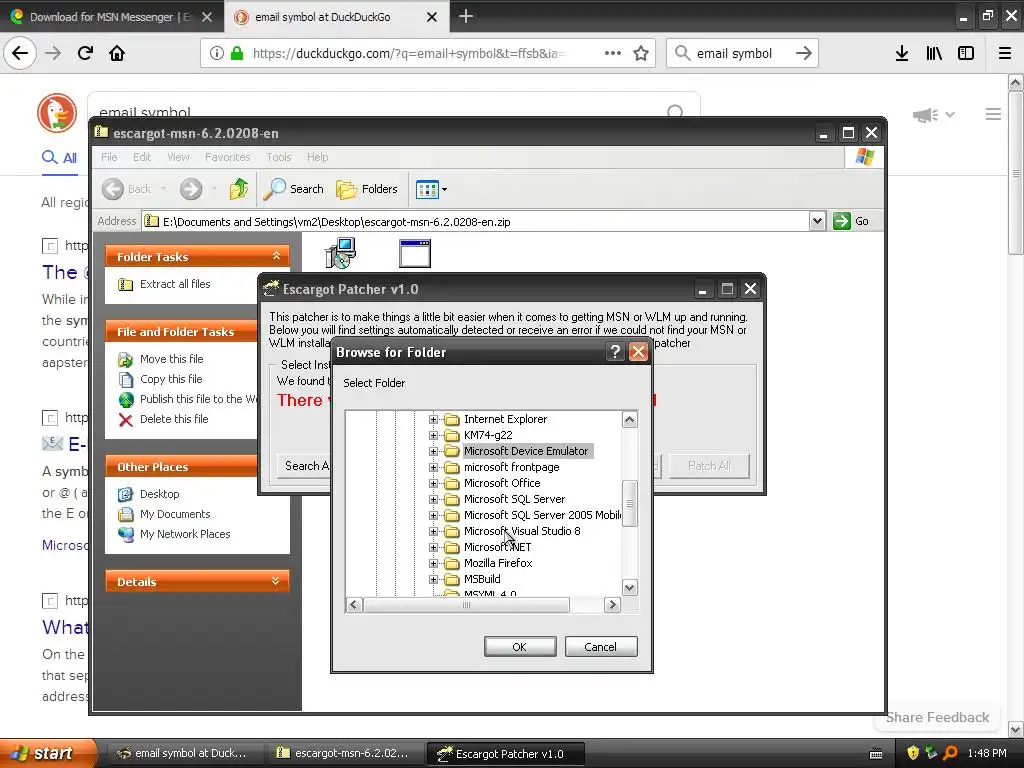This screenshot has width=1024, height=768.
Task: Click the help question mark in Browse dialog
Action: (615, 352)
